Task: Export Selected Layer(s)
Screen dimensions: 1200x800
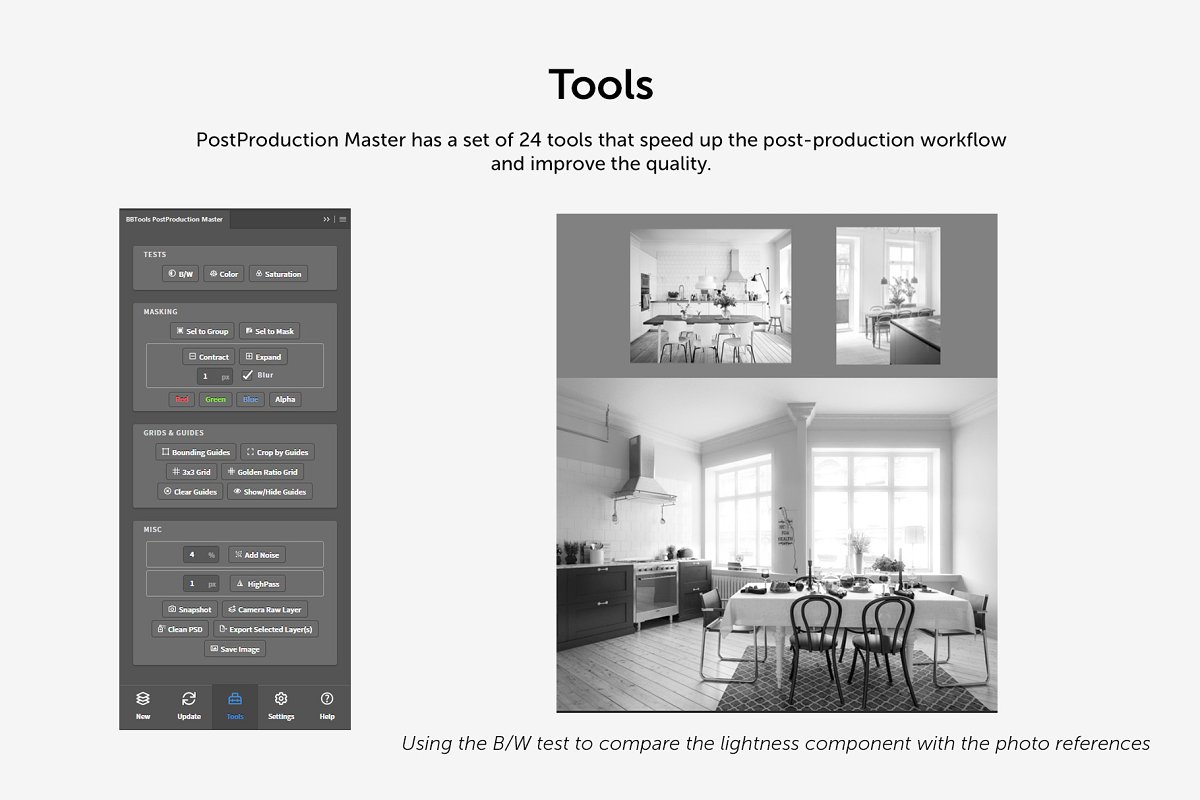Action: click(x=266, y=629)
